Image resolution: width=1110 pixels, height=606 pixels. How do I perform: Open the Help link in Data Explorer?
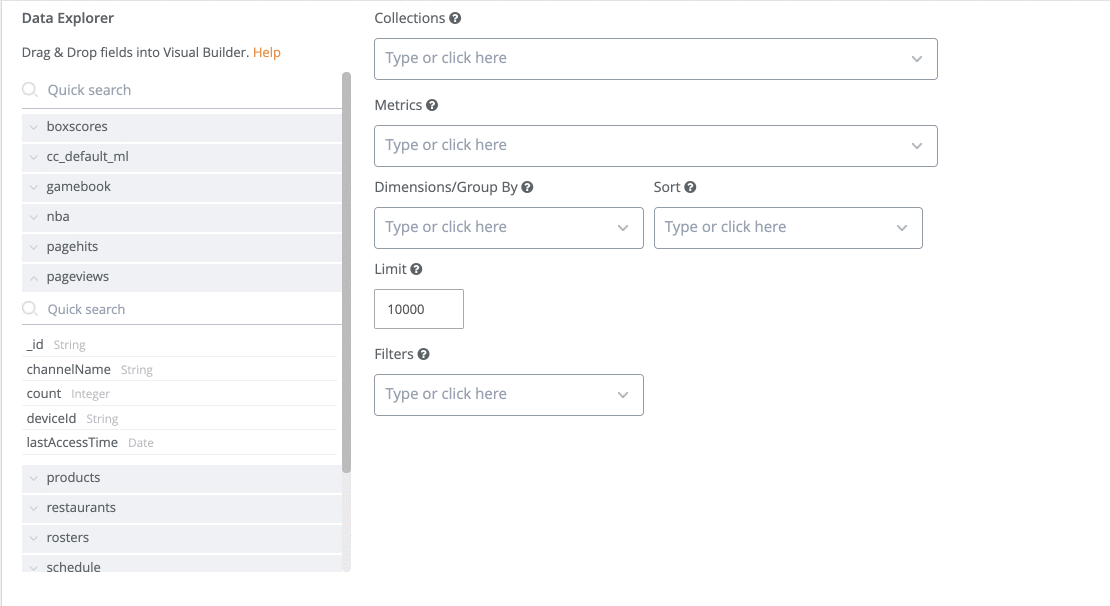[x=266, y=52]
